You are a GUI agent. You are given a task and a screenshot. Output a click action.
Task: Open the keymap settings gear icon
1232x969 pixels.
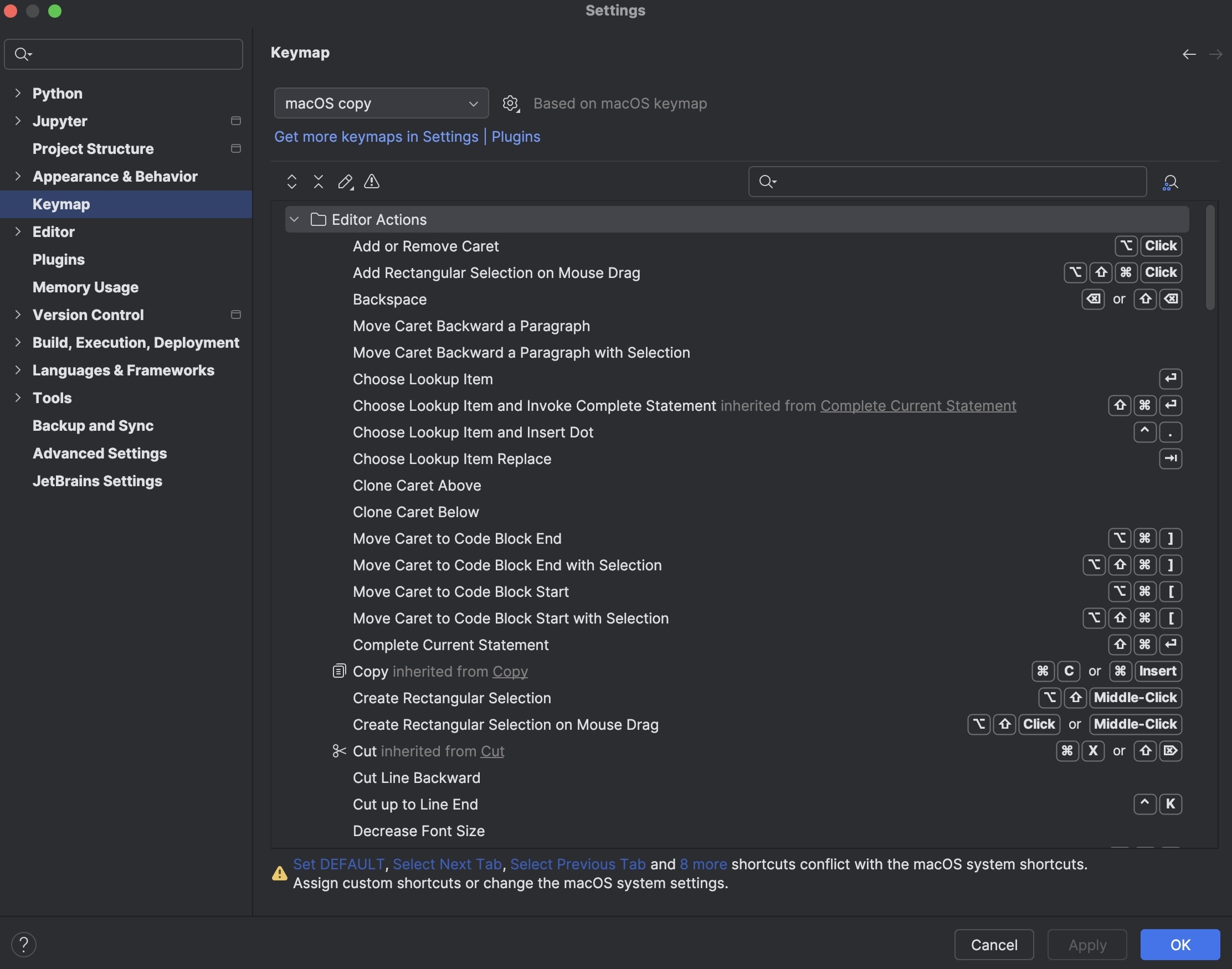511,102
